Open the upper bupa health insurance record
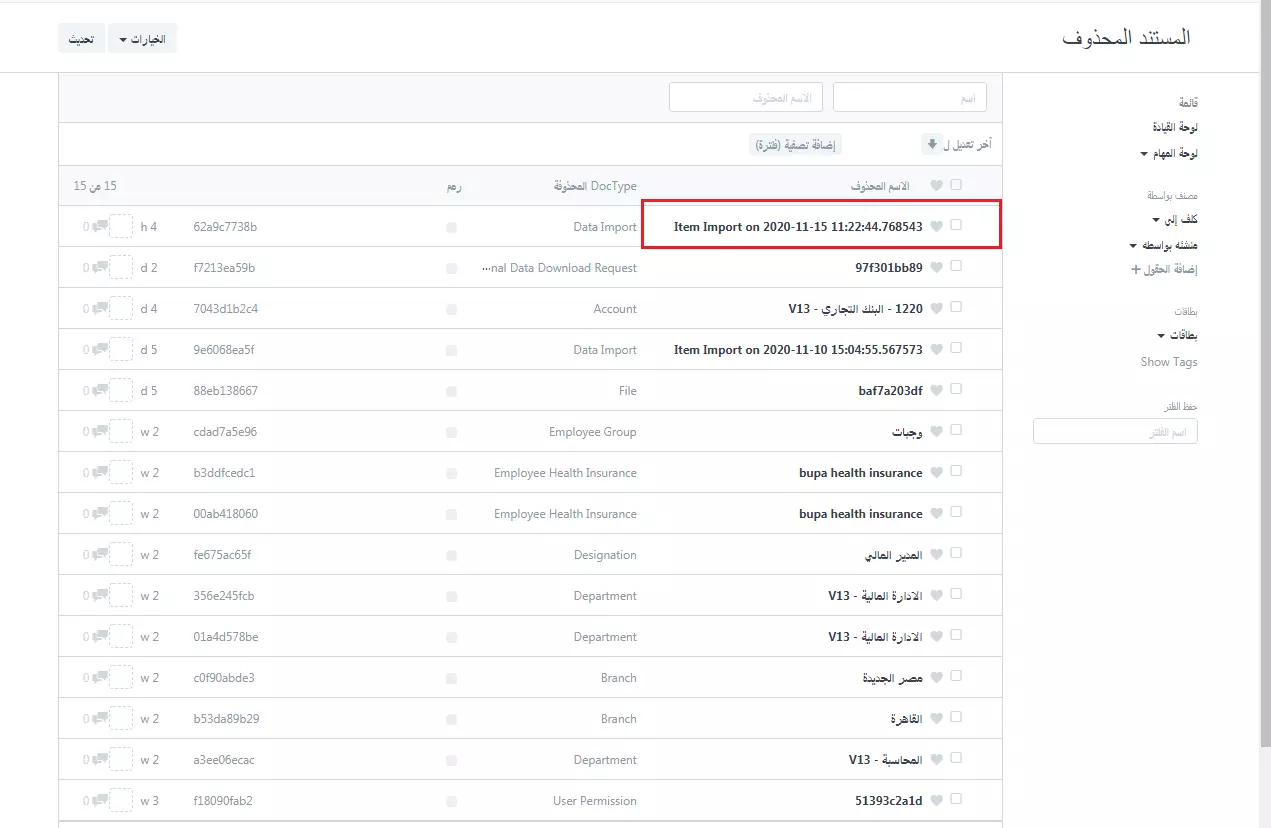This screenshot has height=828, width=1271. coord(861,473)
